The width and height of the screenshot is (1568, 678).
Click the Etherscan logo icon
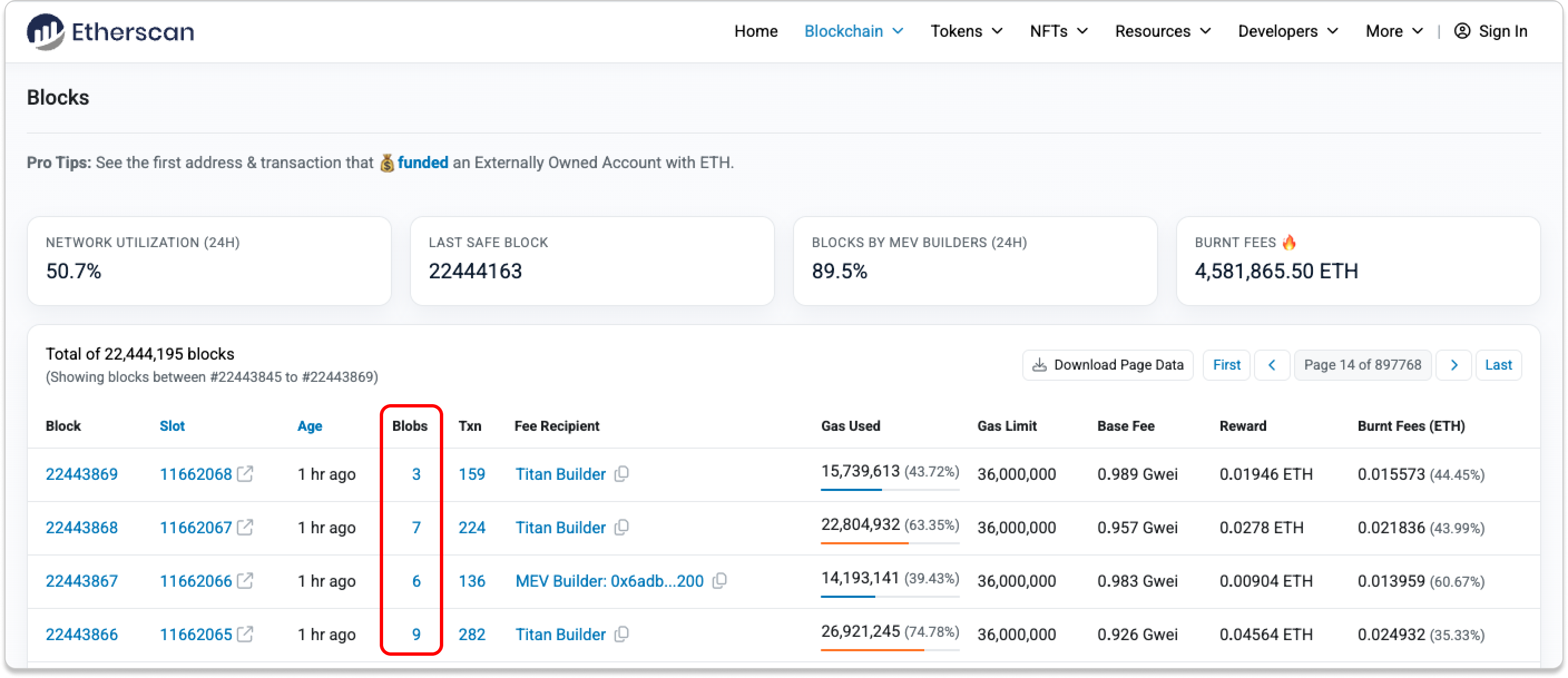[x=45, y=32]
